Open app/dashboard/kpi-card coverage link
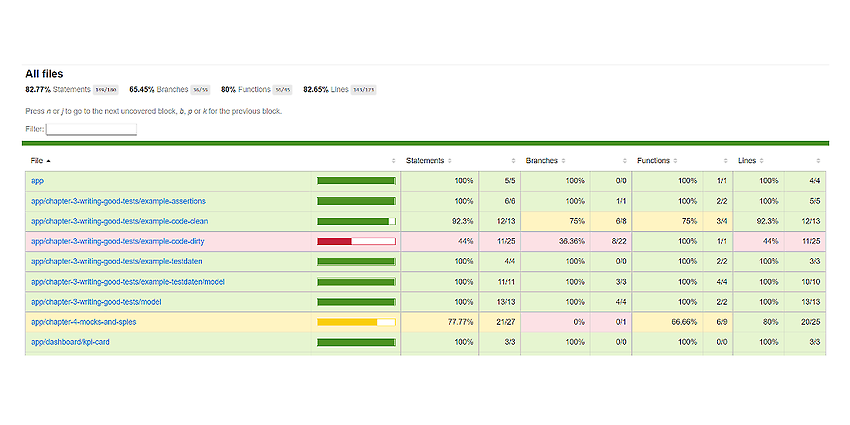This screenshot has height=425, width=850. point(70,342)
